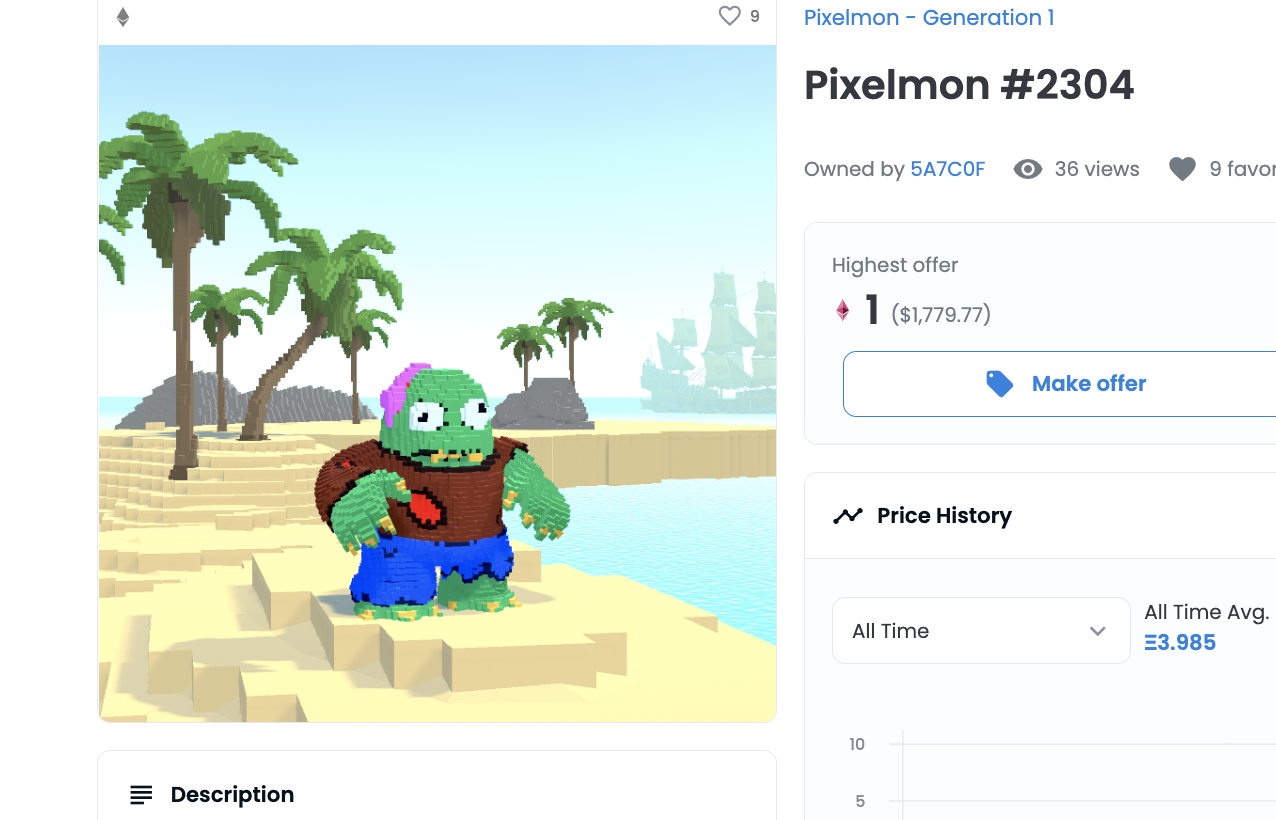
Task: Open the Pixelmon - Generation 1 collection link
Action: click(928, 18)
